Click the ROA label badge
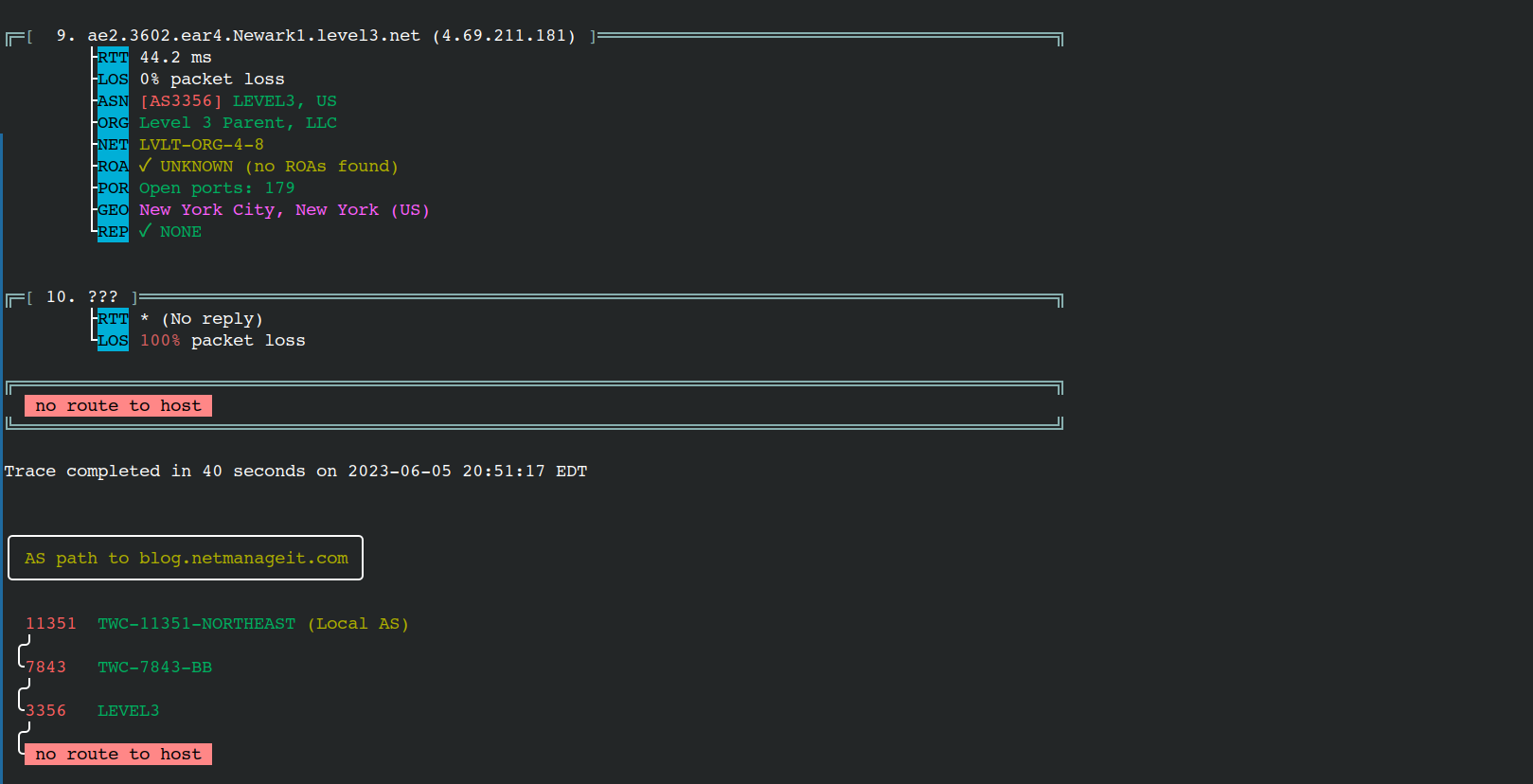Viewport: 1533px width, 784px height. (x=113, y=167)
